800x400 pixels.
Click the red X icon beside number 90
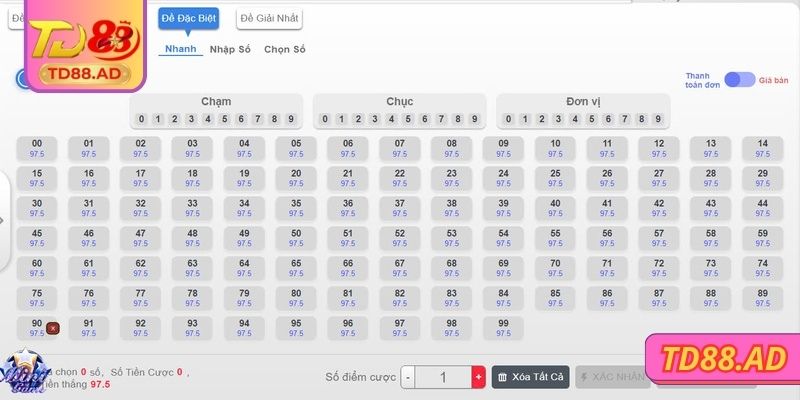coord(53,328)
